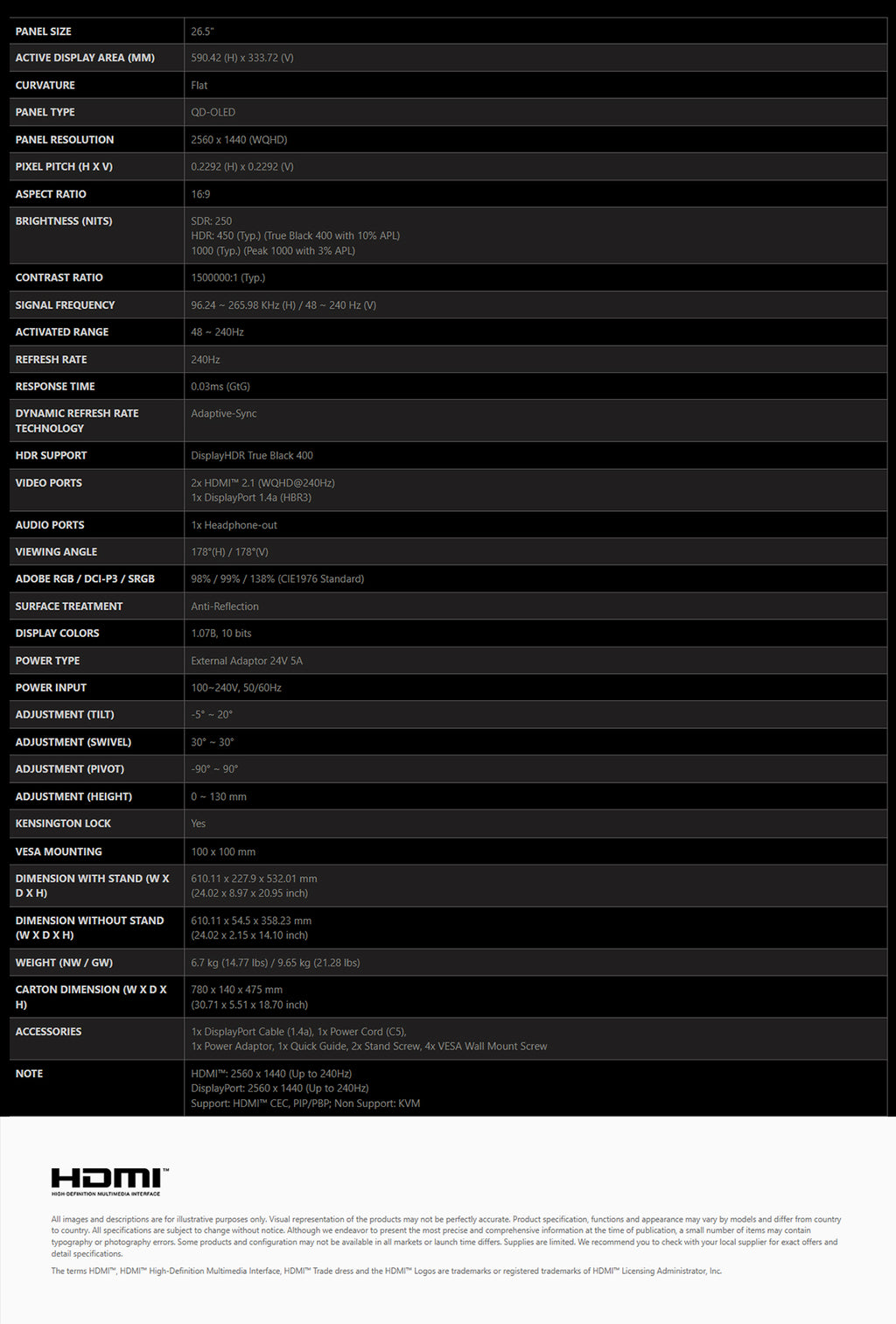Click the PANEL RESOLUTION label
The width and height of the screenshot is (896, 1324).
coord(65,140)
